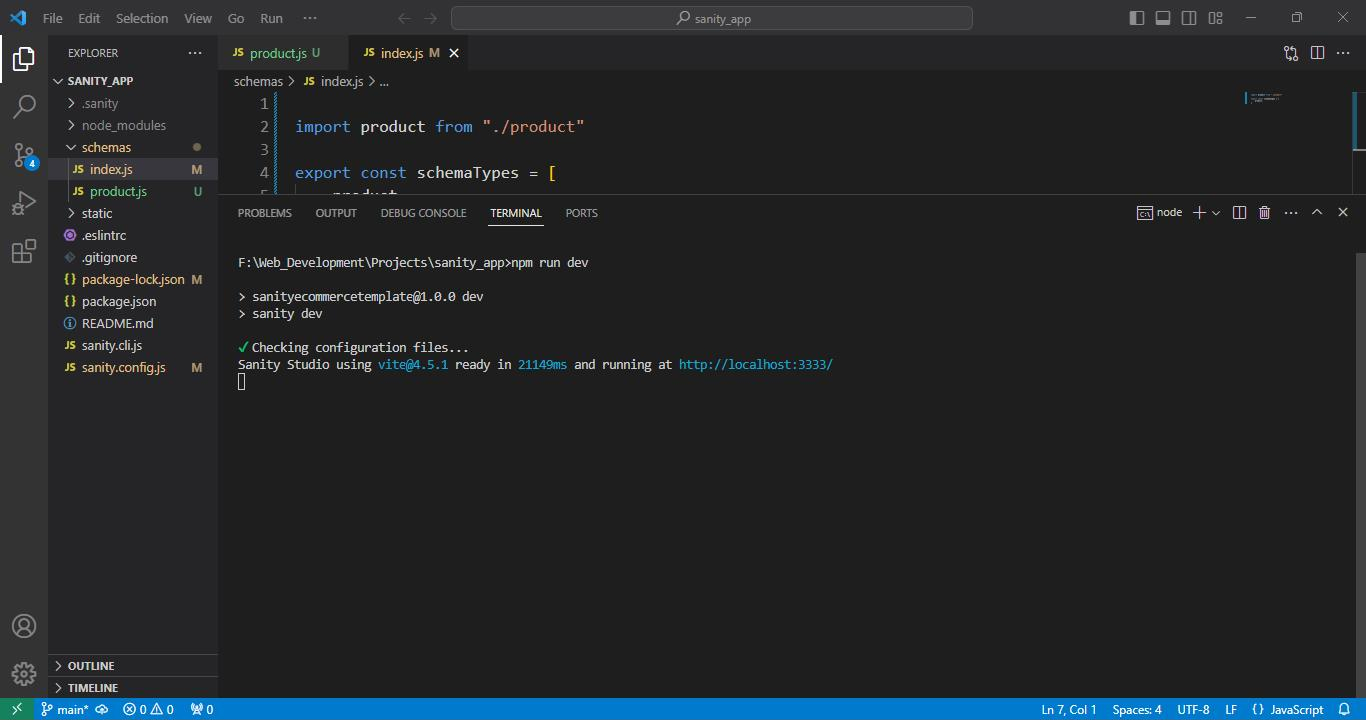Expand the static folder
This screenshot has width=1366, height=720.
(133, 213)
